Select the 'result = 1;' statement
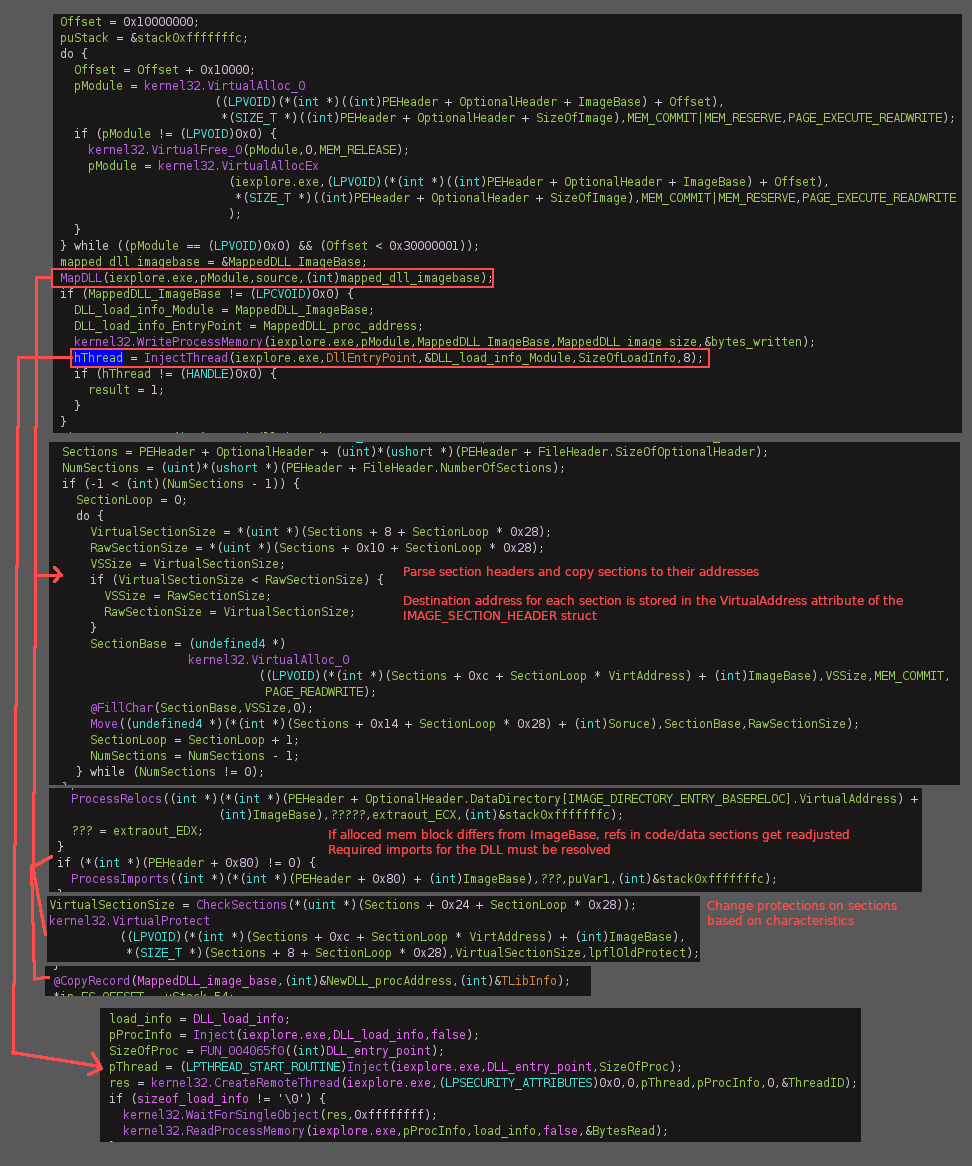 [x=126, y=390]
